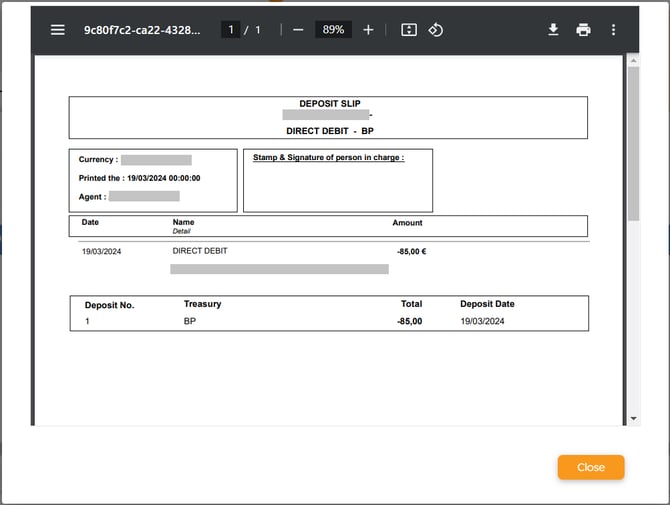This screenshot has width=670, height=505.
Task: Rotate the document counterclockwise
Action: click(x=436, y=30)
